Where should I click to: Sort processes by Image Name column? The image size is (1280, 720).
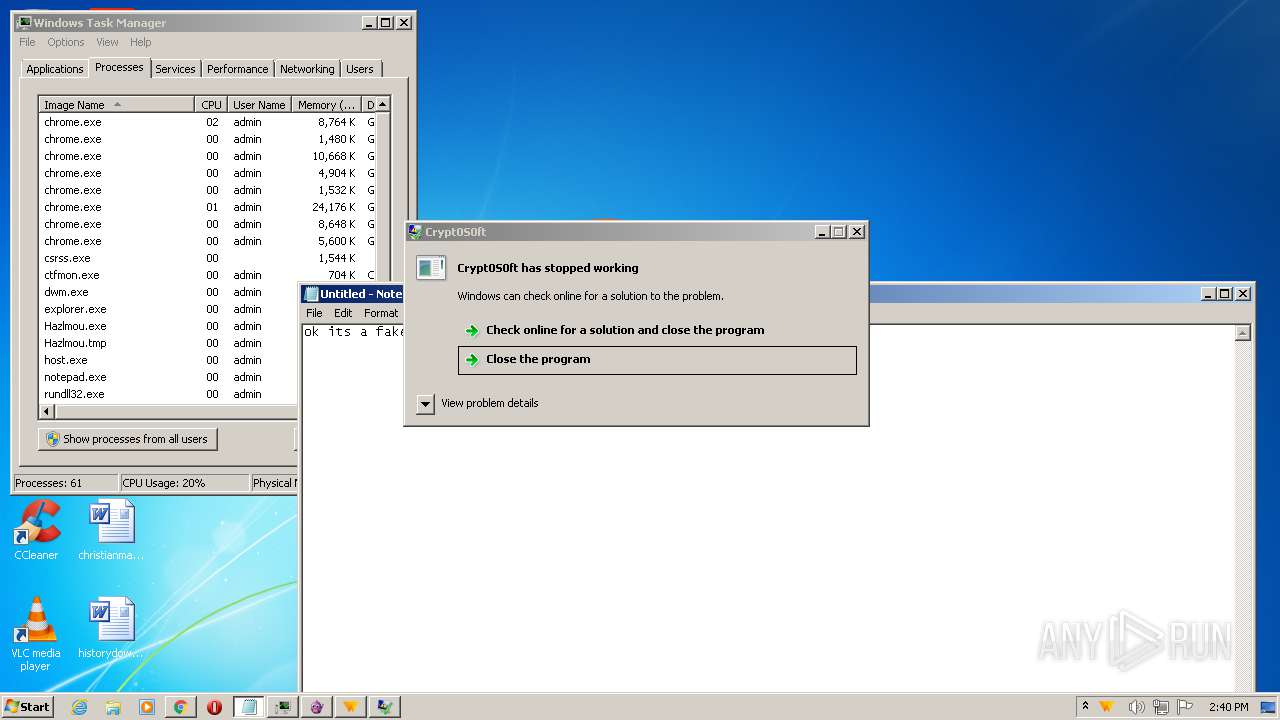pos(116,105)
